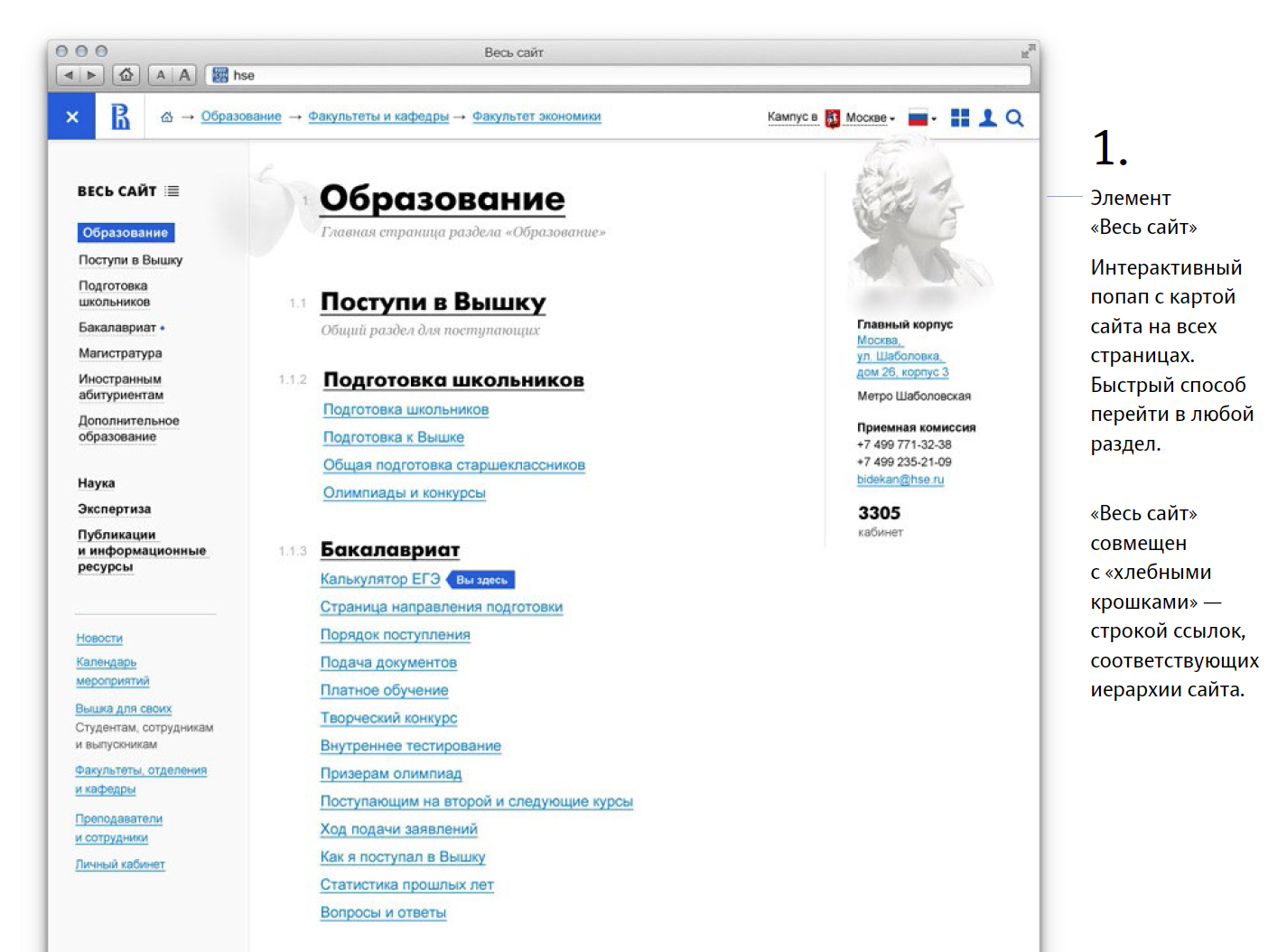Open the grid menu icon in header
1287x952 pixels.
click(959, 117)
